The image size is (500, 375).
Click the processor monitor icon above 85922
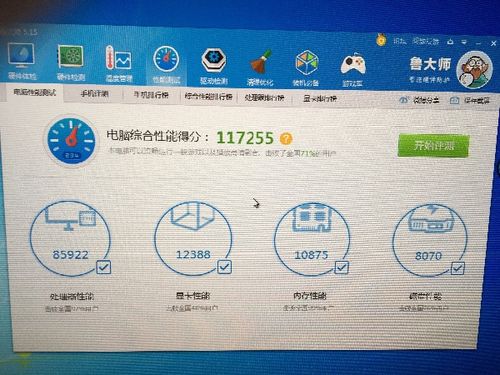pyautogui.click(x=70, y=217)
